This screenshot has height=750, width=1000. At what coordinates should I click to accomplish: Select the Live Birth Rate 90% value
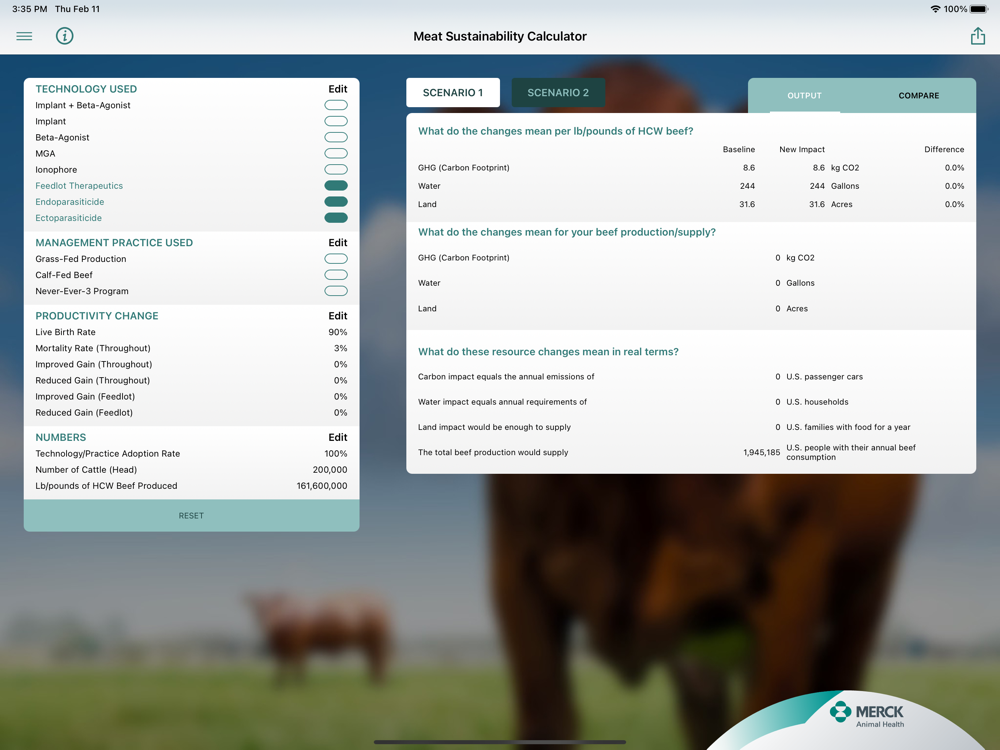point(338,332)
